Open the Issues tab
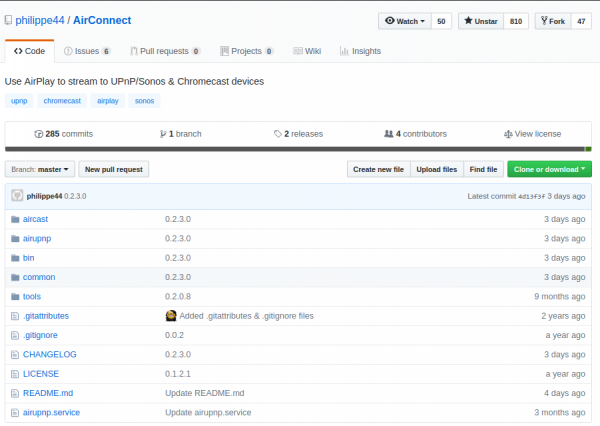 click(87, 51)
